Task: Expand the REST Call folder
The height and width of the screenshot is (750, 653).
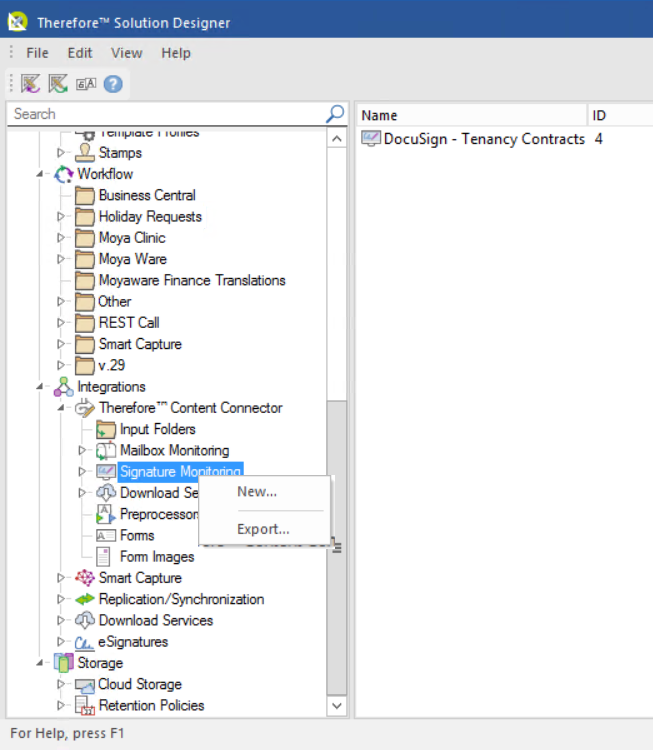Action: [x=61, y=322]
